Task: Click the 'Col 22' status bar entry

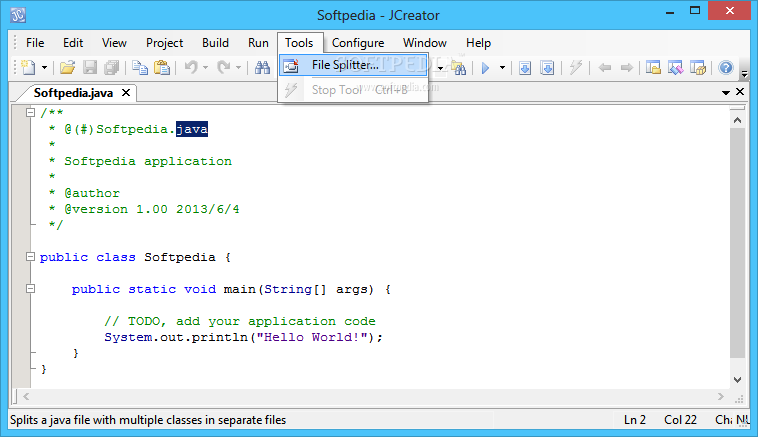Action: (x=680, y=420)
